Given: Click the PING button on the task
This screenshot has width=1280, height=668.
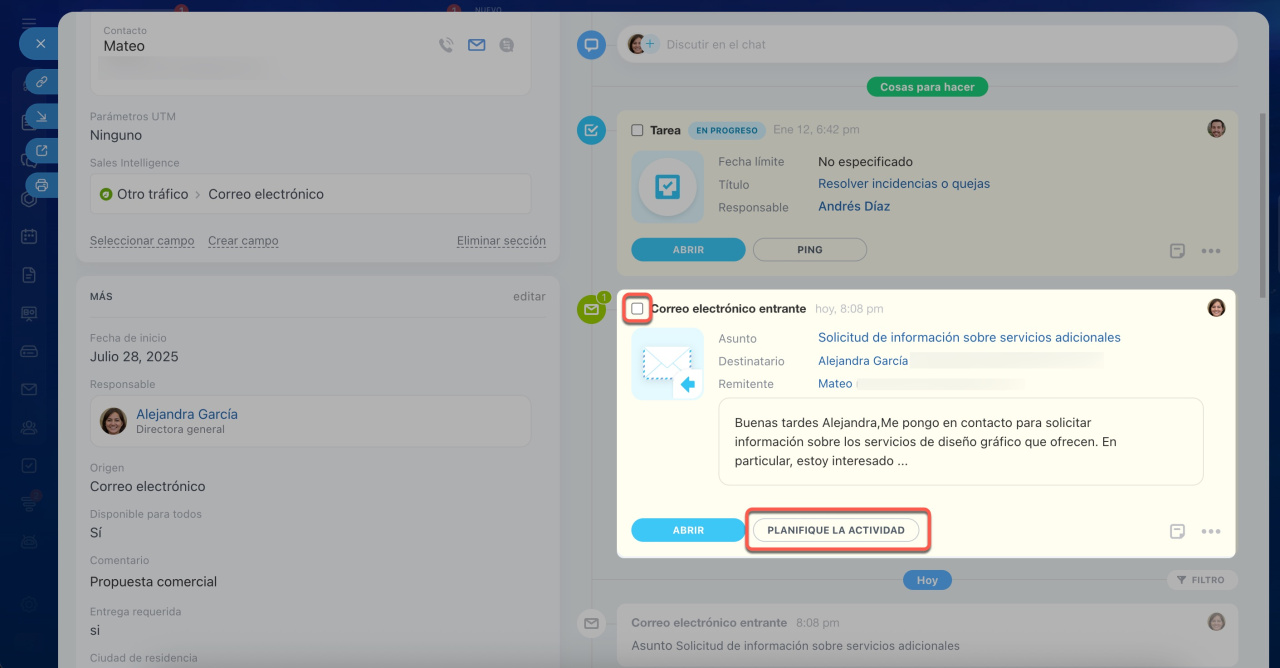Looking at the screenshot, I should (x=809, y=250).
